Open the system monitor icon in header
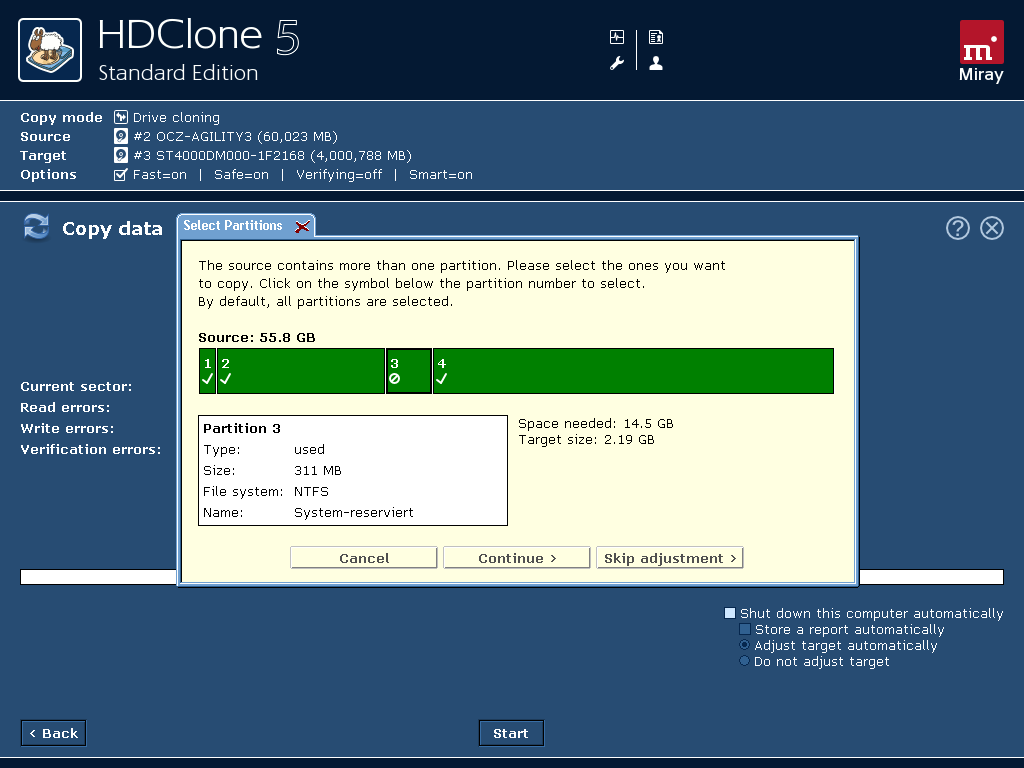Viewport: 1024px width, 768px height. tap(616, 37)
